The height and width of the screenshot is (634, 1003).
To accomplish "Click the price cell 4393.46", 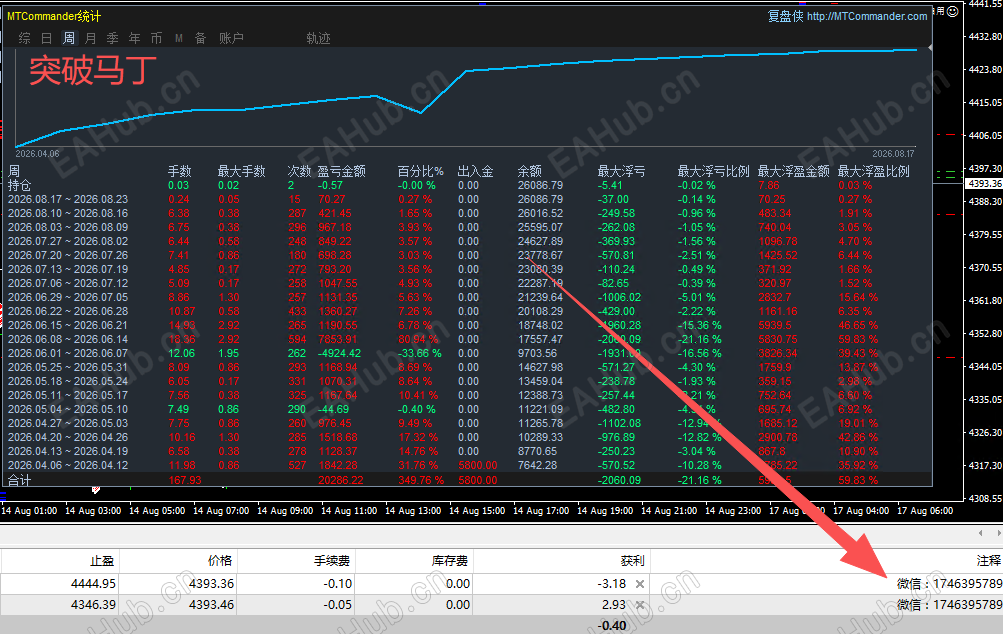I will (212, 605).
